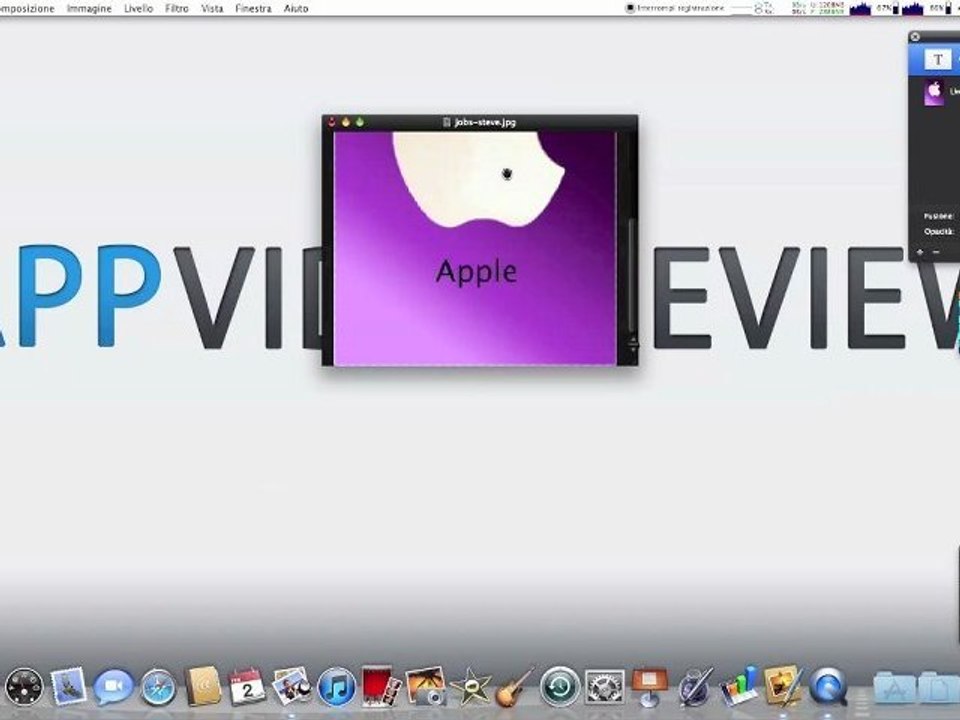Open iCal calendar in the Dock
This screenshot has width=960, height=720.
pos(247,686)
